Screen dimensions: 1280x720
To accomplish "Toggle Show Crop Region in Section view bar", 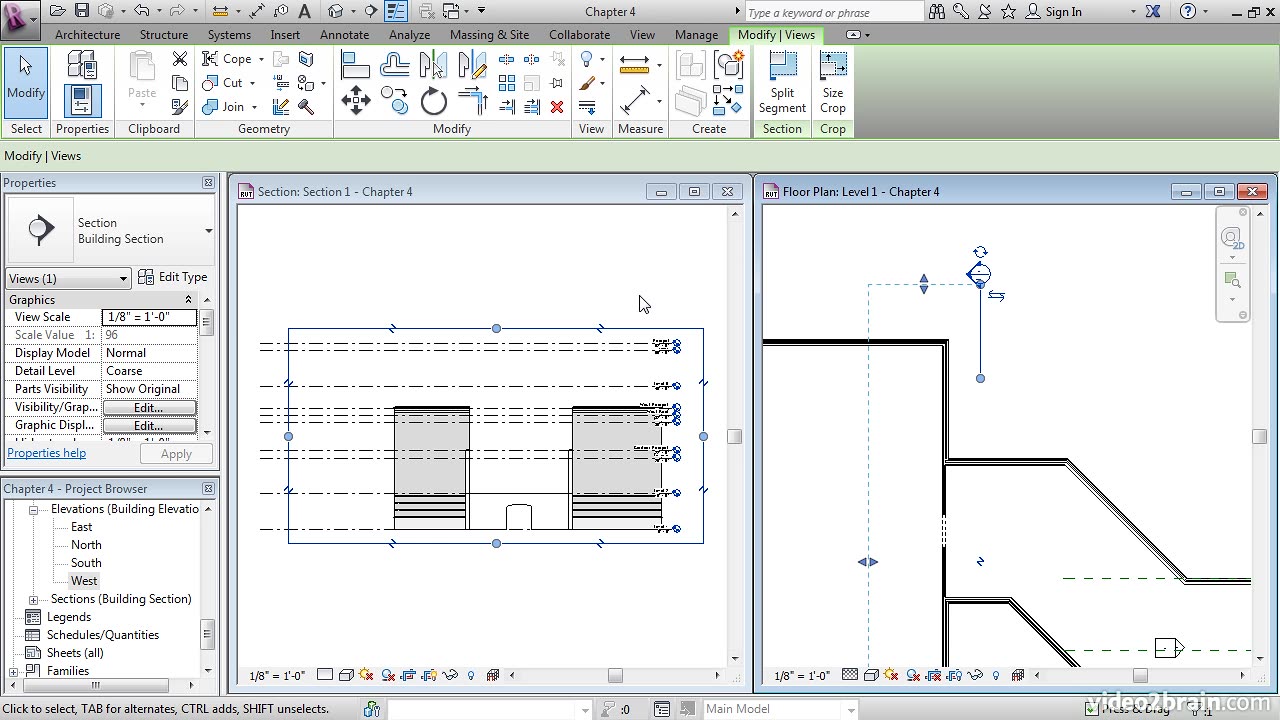I will [x=429, y=675].
